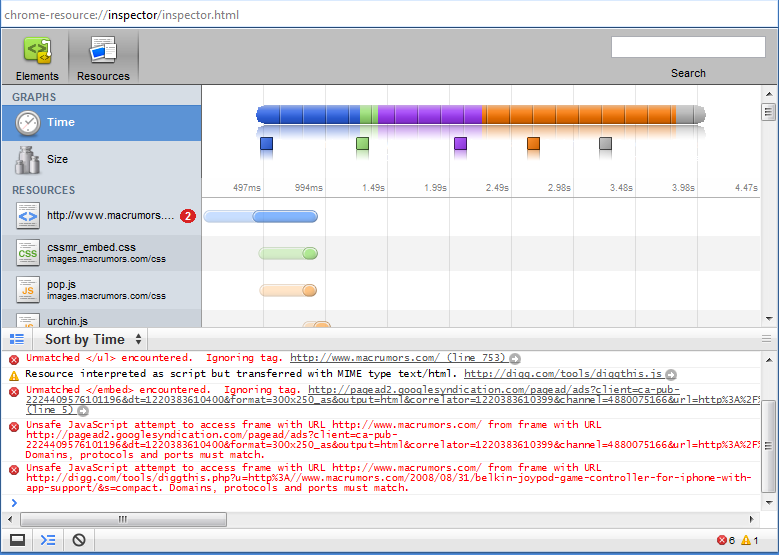Viewport: 779px width, 555px height.
Task: Click the 2.49s timeline label
Action: pyautogui.click(x=497, y=188)
